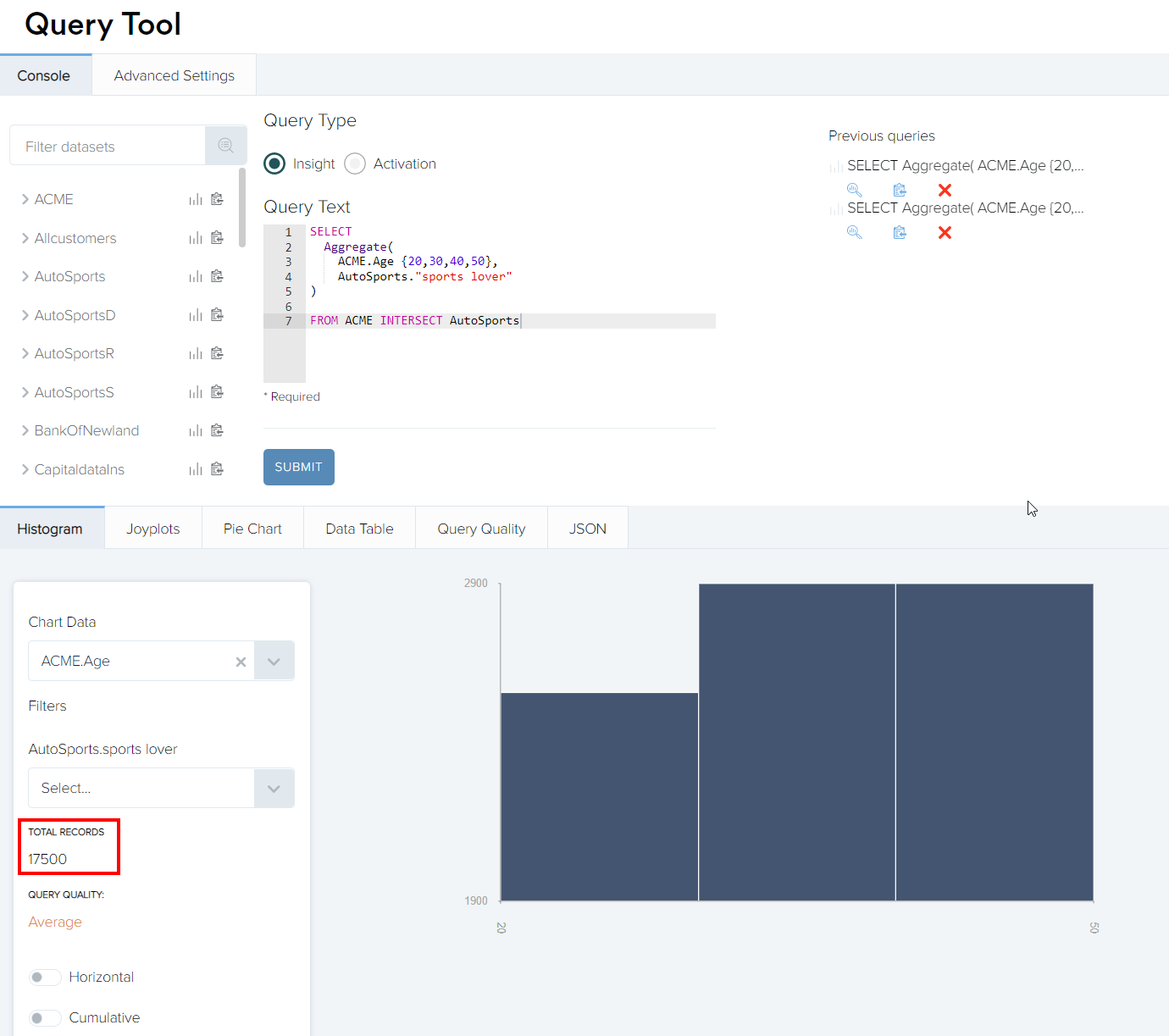This screenshot has width=1169, height=1036.
Task: Expand the ACME dataset tree node
Action: (25, 199)
